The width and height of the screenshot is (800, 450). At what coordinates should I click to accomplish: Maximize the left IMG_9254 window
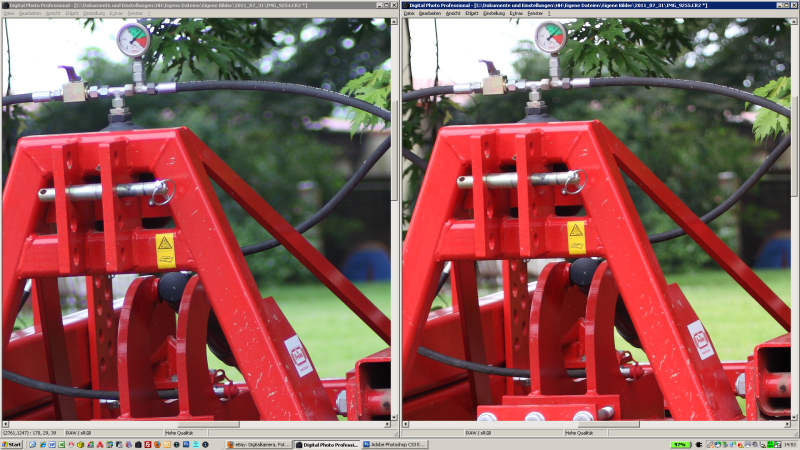click(x=386, y=5)
